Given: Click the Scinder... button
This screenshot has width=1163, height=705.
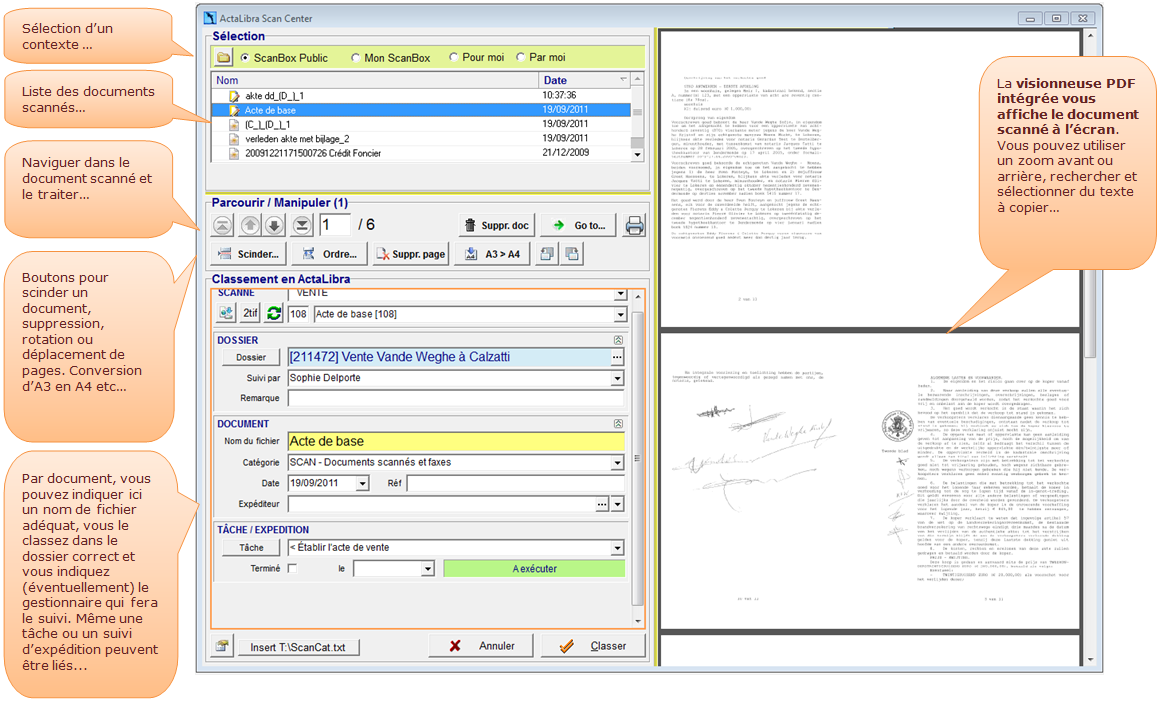Looking at the screenshot, I should tap(249, 254).
